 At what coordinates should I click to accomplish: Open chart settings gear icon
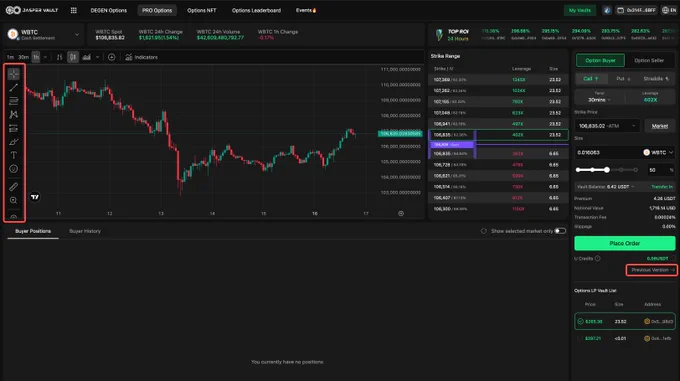pyautogui.click(x=401, y=213)
